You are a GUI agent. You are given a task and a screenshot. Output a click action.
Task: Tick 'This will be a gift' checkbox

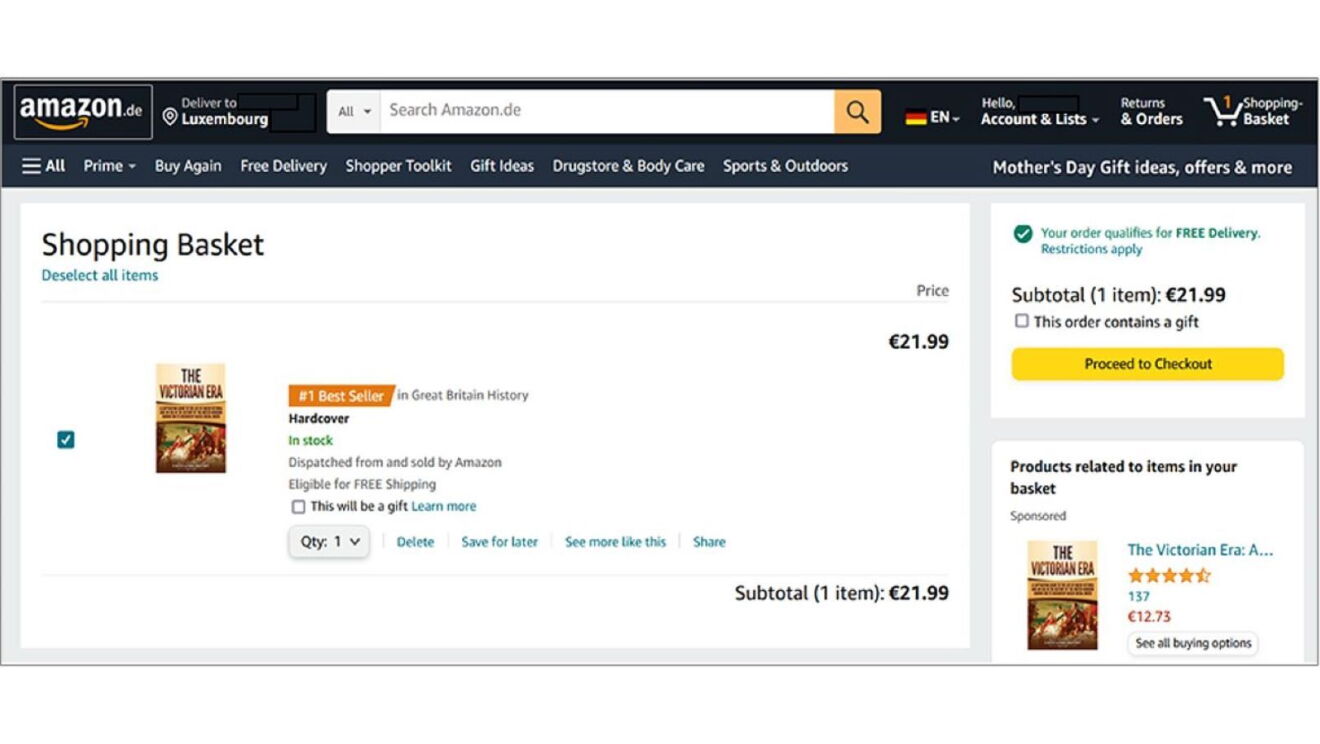coord(298,507)
